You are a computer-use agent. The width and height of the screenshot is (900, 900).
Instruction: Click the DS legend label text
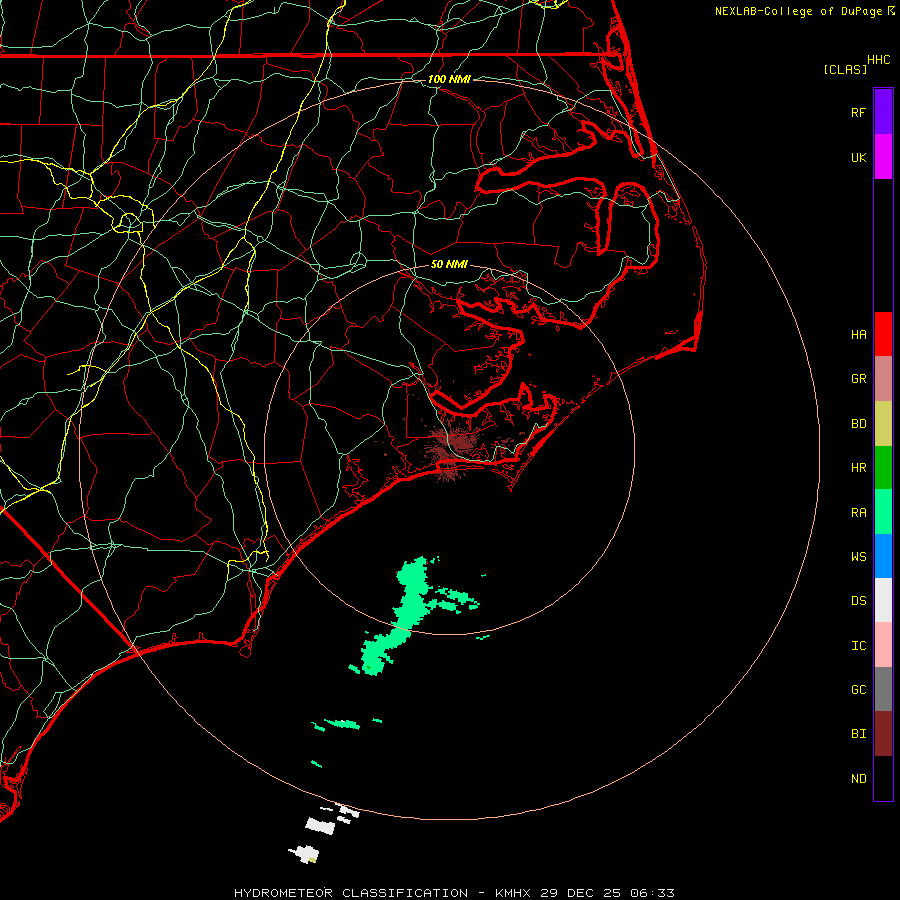click(858, 601)
